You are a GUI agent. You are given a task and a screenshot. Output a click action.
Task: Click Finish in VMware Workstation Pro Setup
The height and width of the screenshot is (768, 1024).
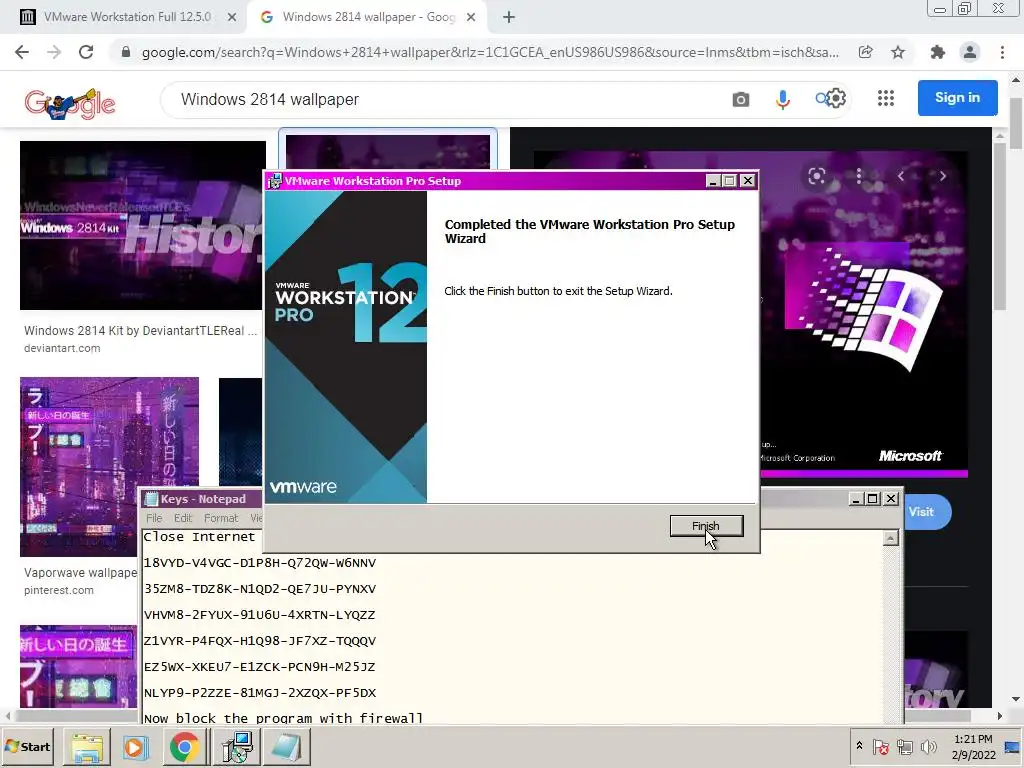tap(706, 526)
